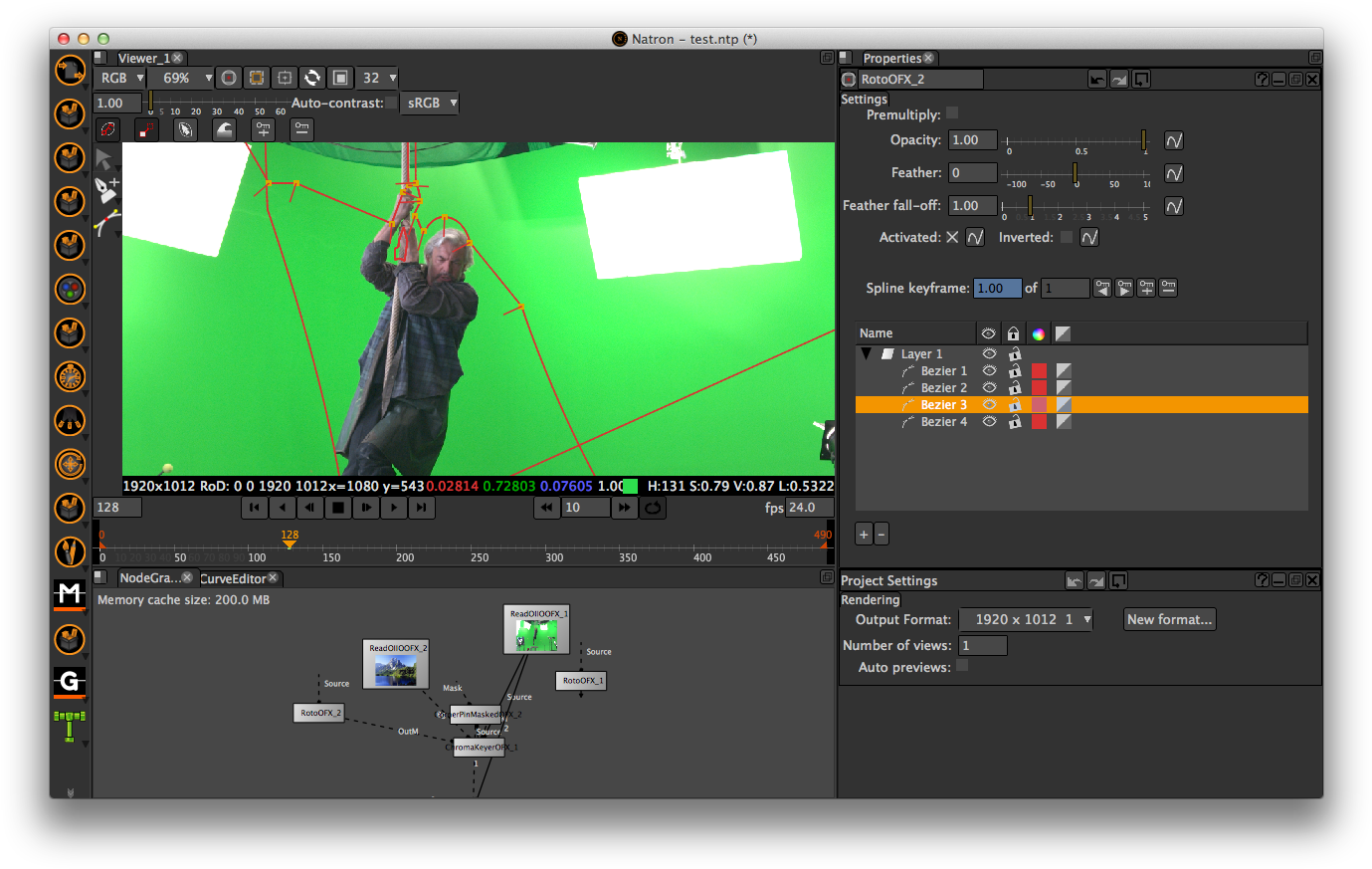1372x869 pixels.
Task: Click the refresh viewer icon
Action: click(313, 78)
